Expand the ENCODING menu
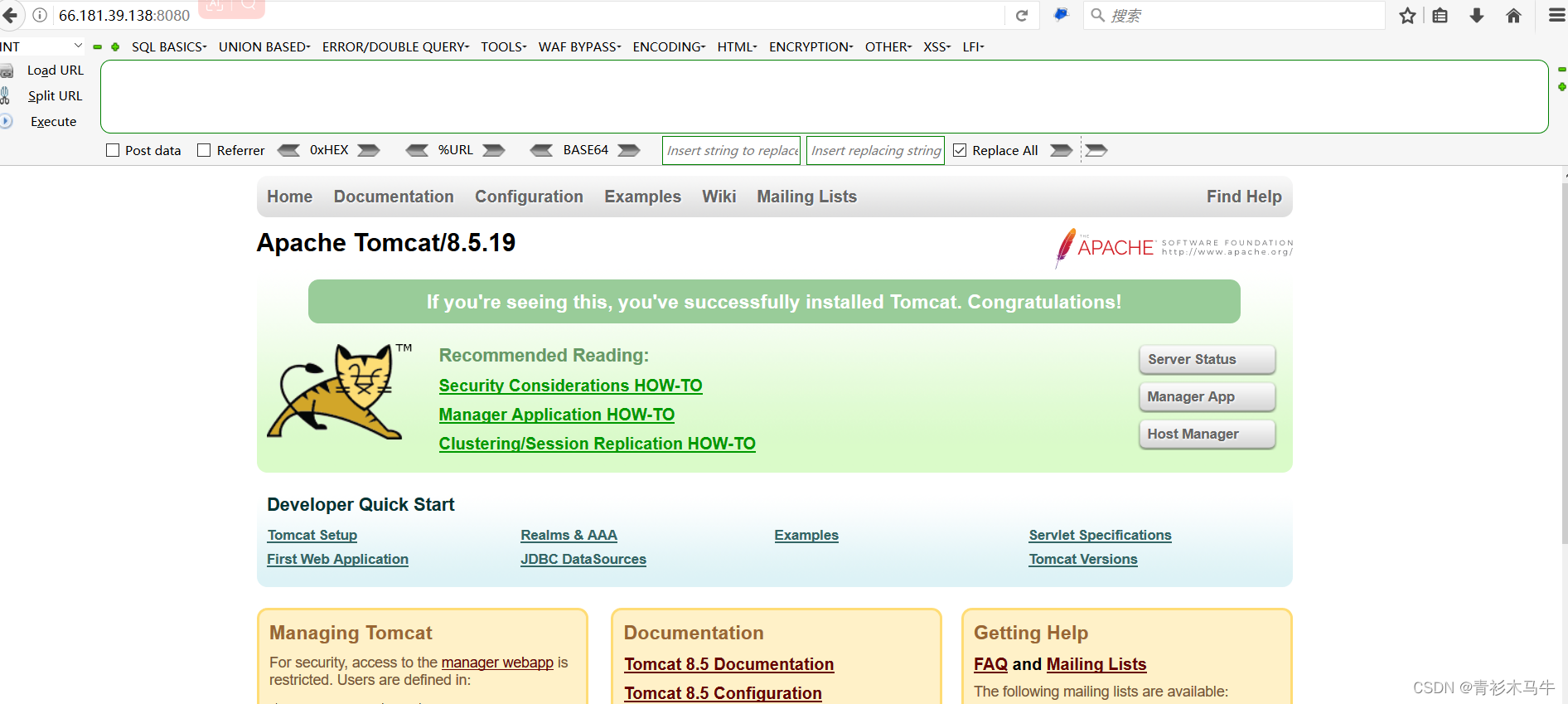 (669, 47)
